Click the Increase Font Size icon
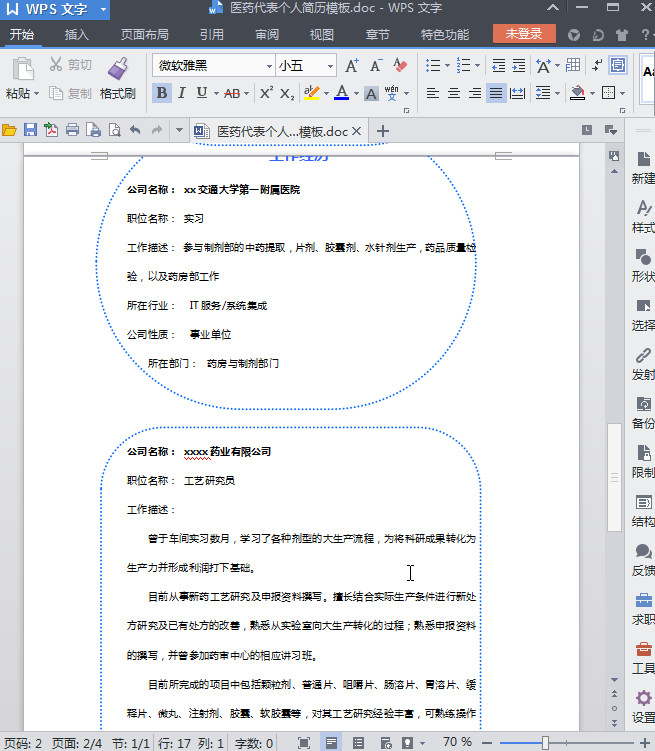This screenshot has width=655, height=751. [352, 65]
